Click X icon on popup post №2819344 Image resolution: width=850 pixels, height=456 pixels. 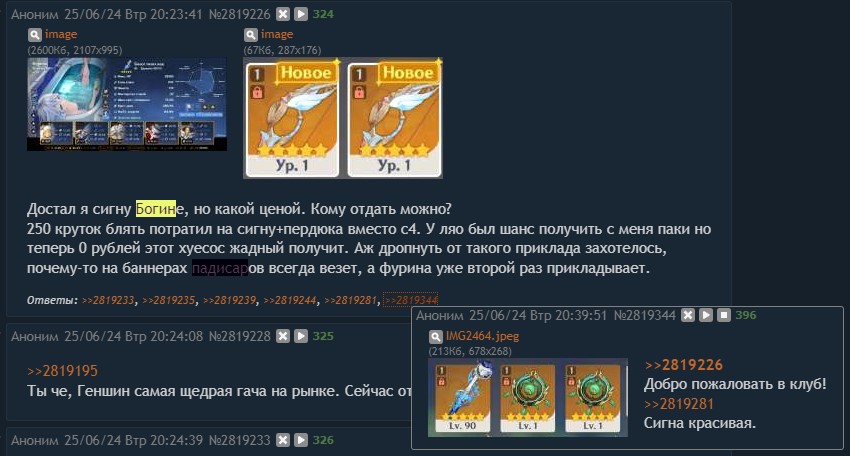(688, 315)
